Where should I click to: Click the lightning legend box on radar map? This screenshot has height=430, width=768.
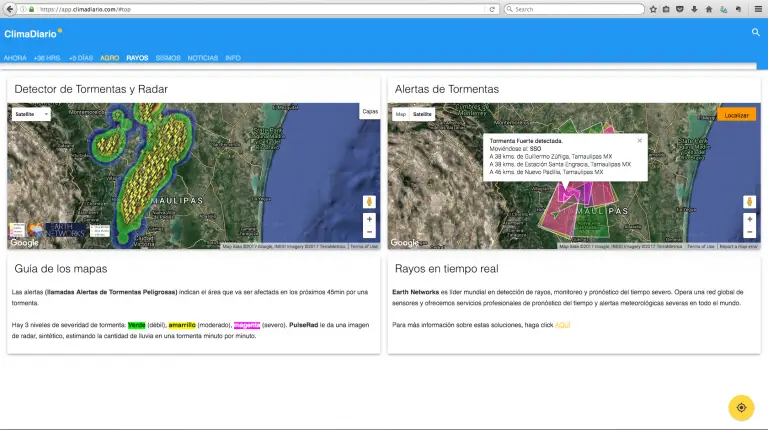pyautogui.click(x=100, y=230)
